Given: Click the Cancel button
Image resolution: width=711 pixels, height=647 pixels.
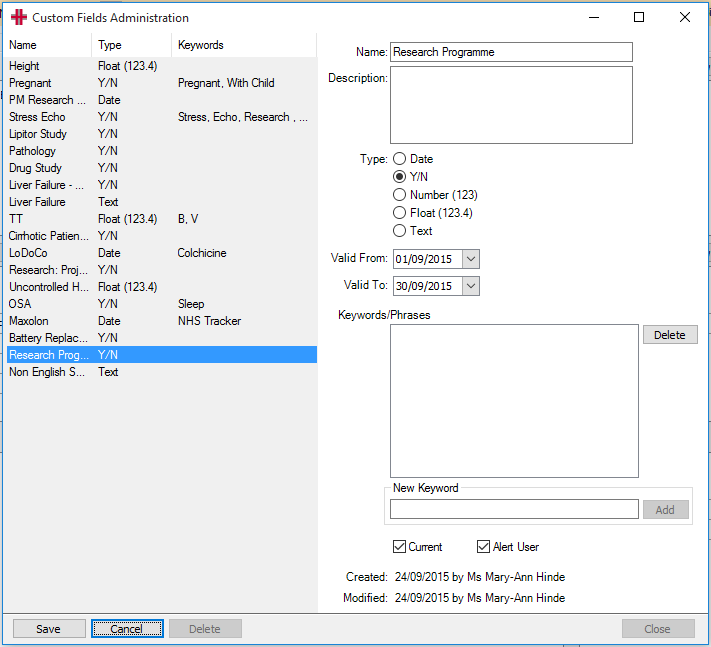Looking at the screenshot, I should click(127, 629).
